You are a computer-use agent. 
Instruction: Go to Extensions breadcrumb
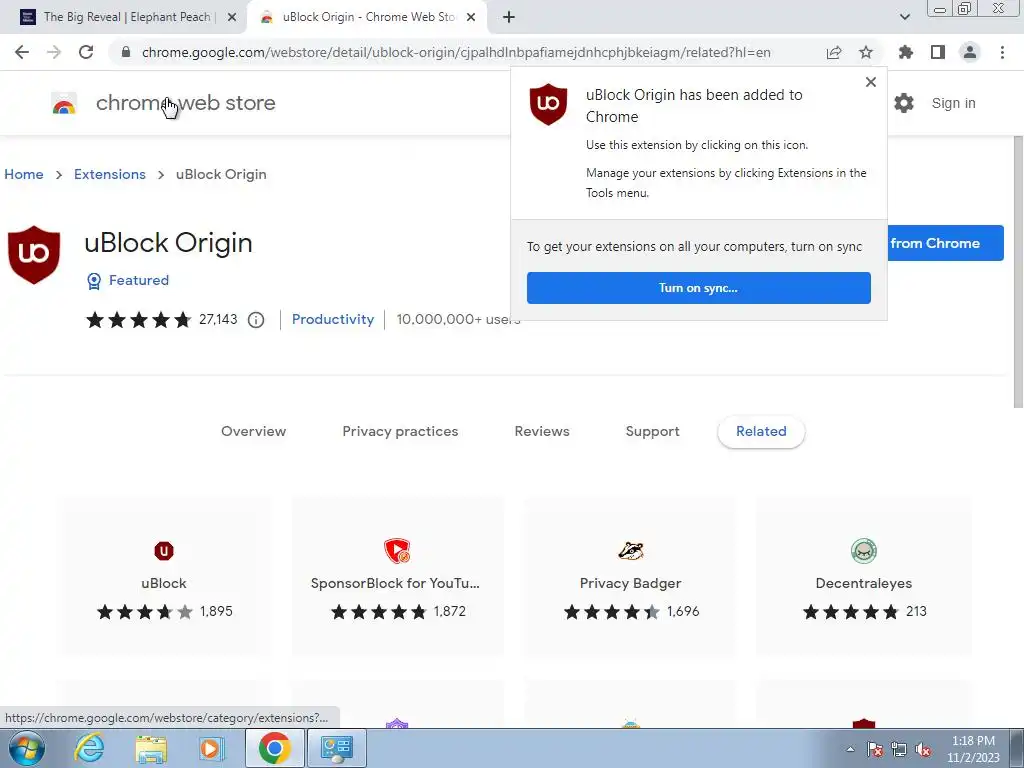click(110, 174)
